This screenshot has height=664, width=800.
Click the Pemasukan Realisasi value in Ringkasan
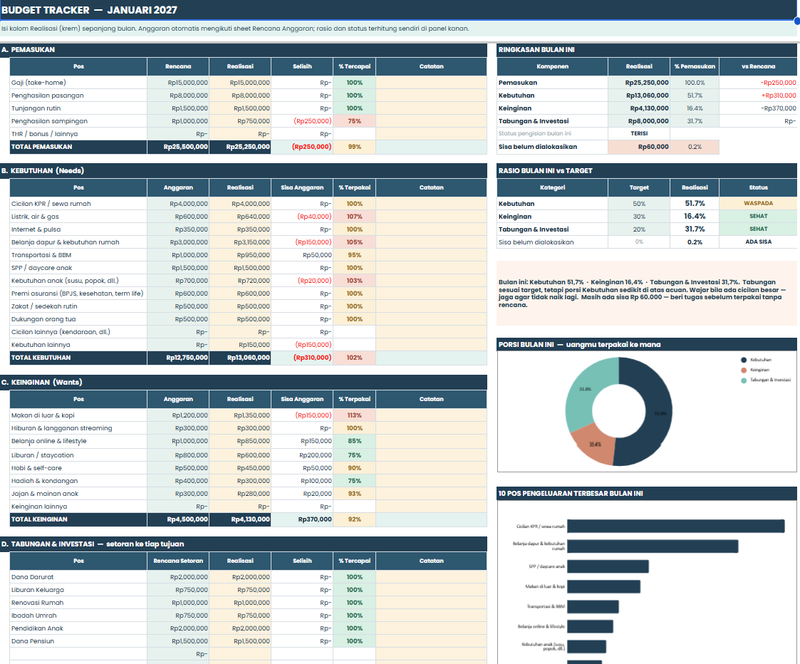click(638, 82)
